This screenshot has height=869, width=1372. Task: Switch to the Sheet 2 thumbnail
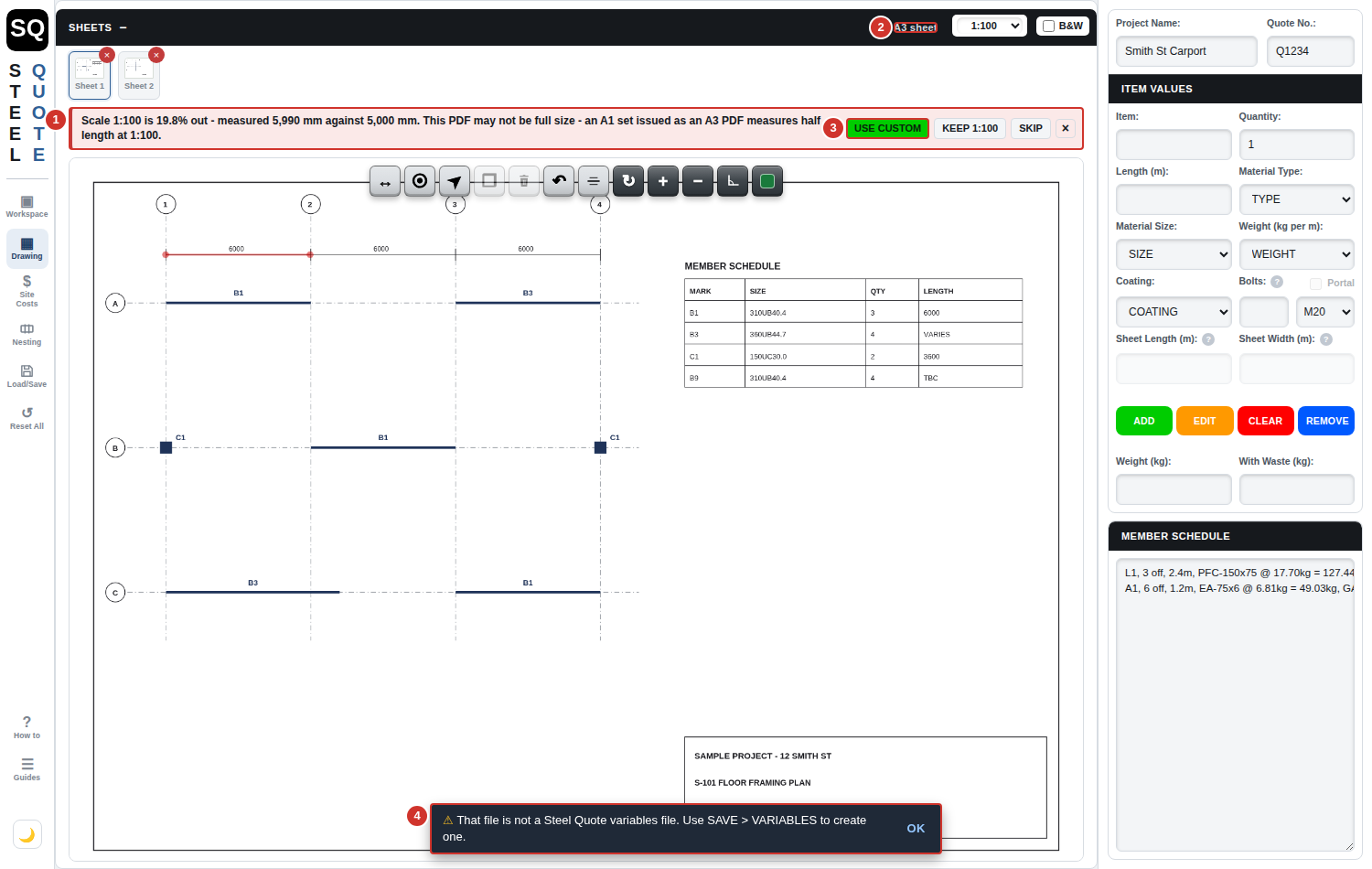[139, 75]
